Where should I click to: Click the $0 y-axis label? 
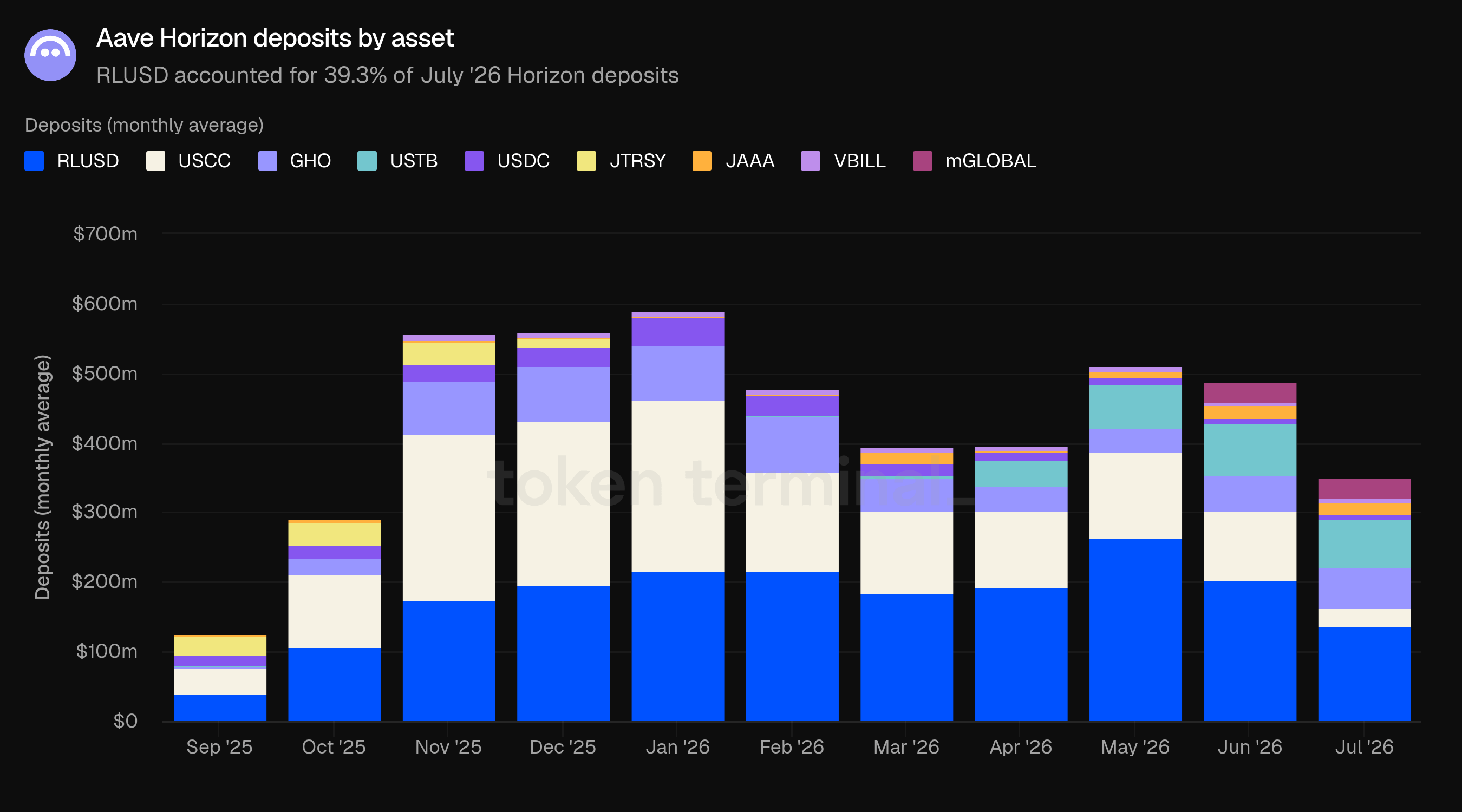[126, 721]
